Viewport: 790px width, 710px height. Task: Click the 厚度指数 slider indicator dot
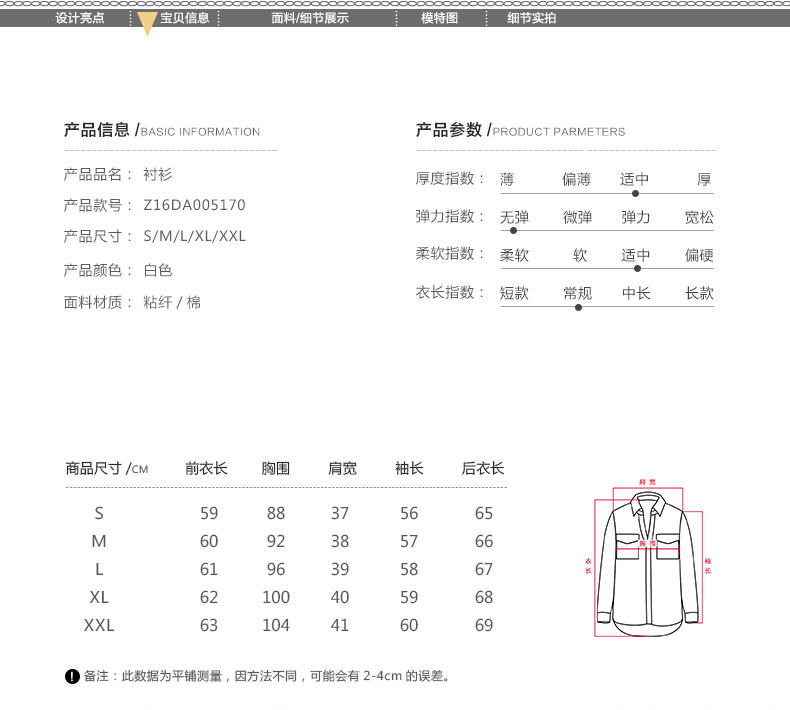click(x=636, y=193)
